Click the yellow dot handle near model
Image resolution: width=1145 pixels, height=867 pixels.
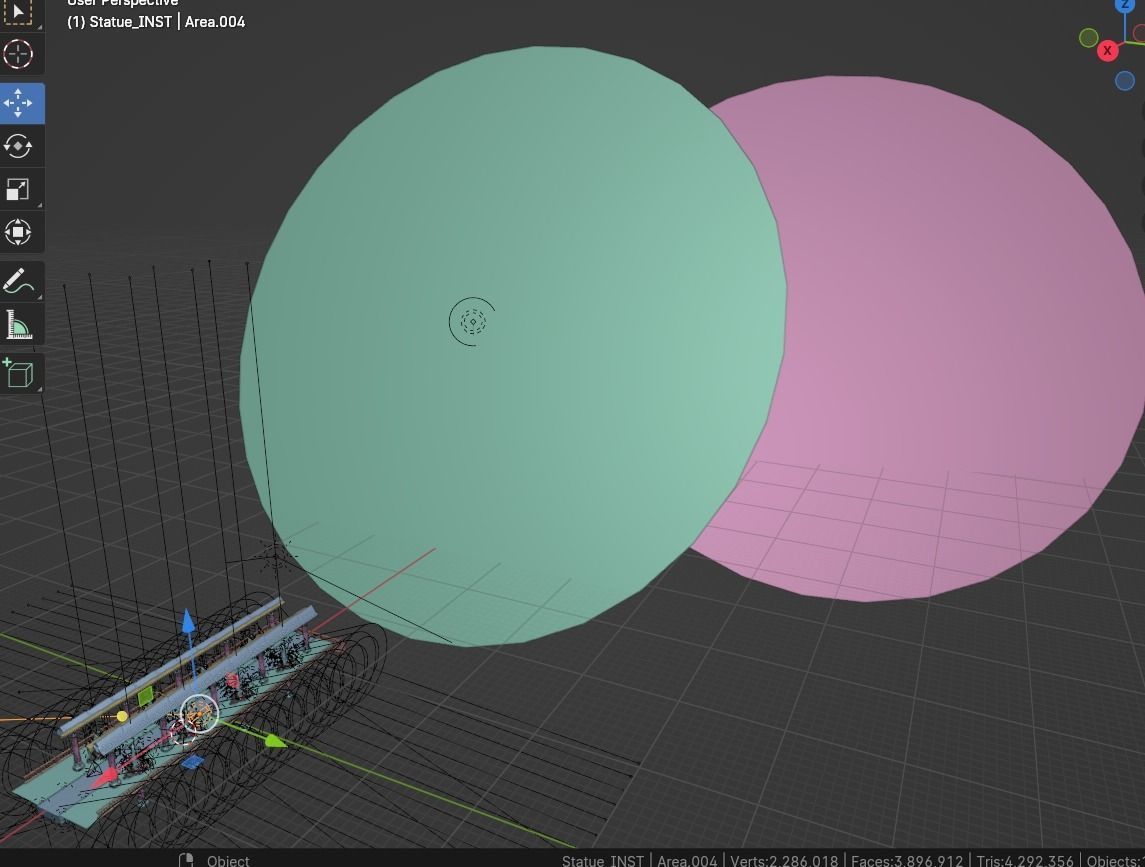122,717
